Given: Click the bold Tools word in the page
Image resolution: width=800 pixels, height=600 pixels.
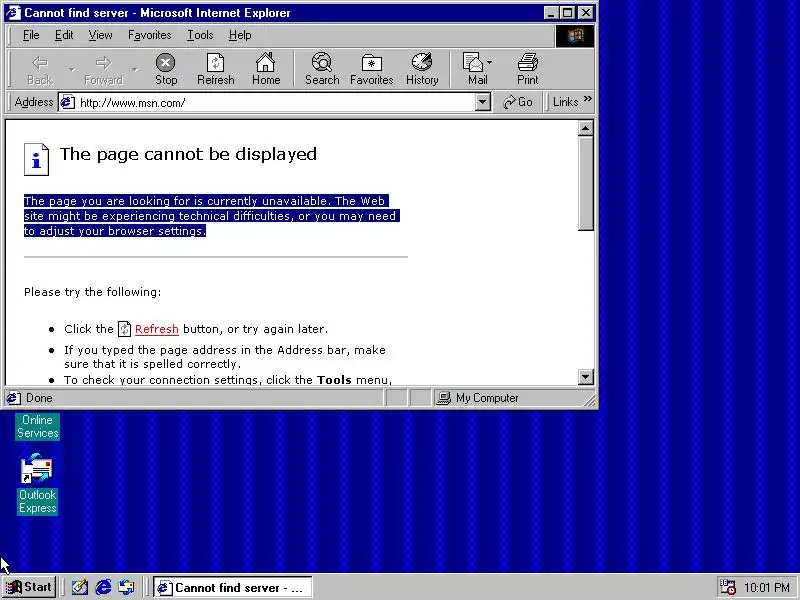Looking at the screenshot, I should 334,380.
